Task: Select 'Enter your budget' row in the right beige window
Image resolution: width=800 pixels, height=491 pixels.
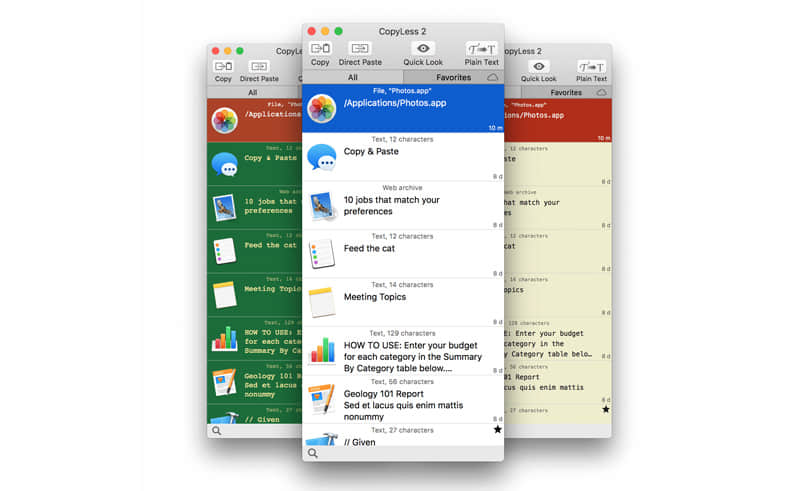Action: point(558,338)
